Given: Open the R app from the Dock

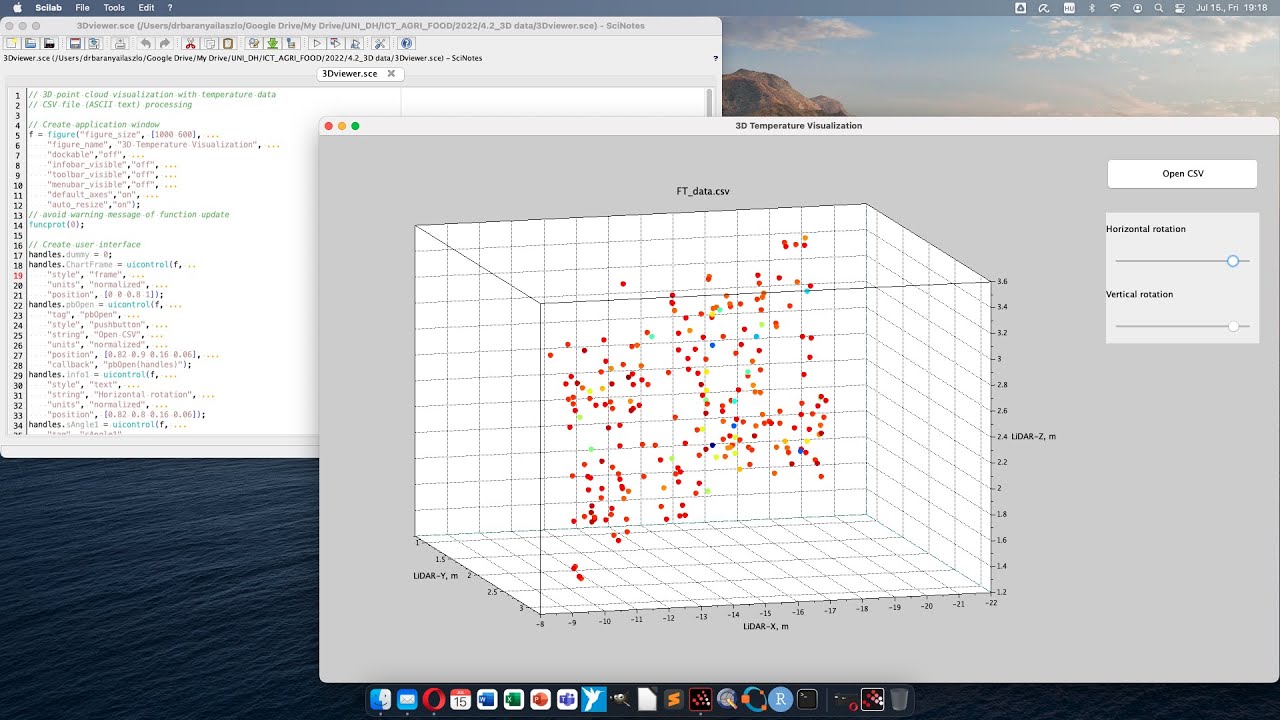Looking at the screenshot, I should 780,699.
